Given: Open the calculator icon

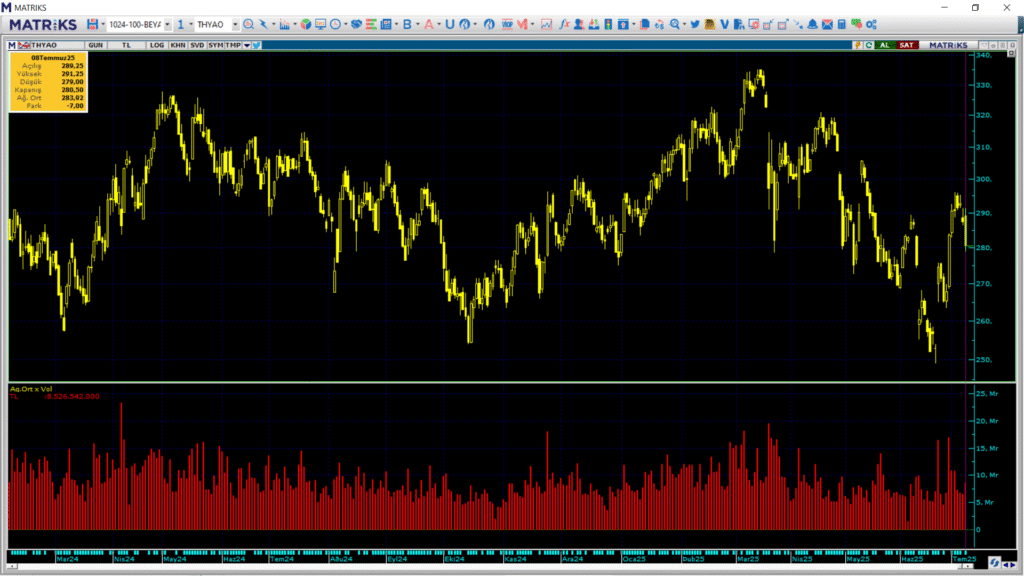Looking at the screenshot, I should [x=842, y=24].
